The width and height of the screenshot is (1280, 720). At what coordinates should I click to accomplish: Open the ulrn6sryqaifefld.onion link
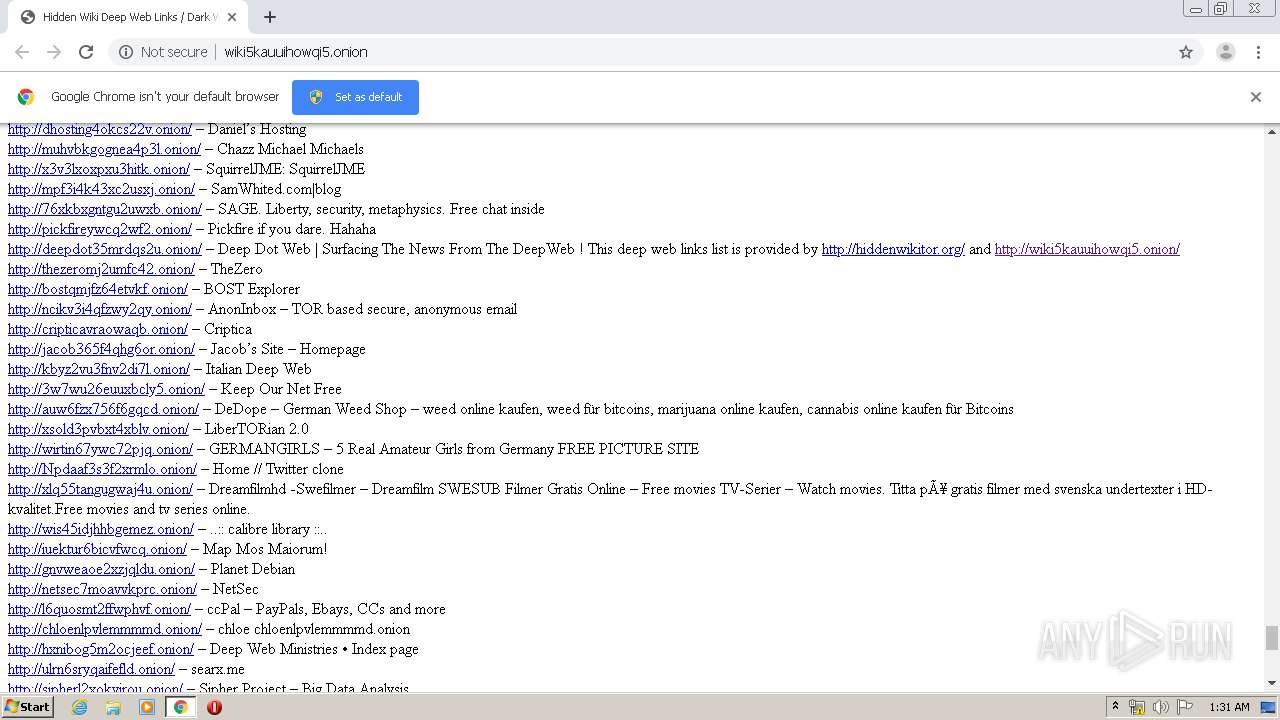91,669
